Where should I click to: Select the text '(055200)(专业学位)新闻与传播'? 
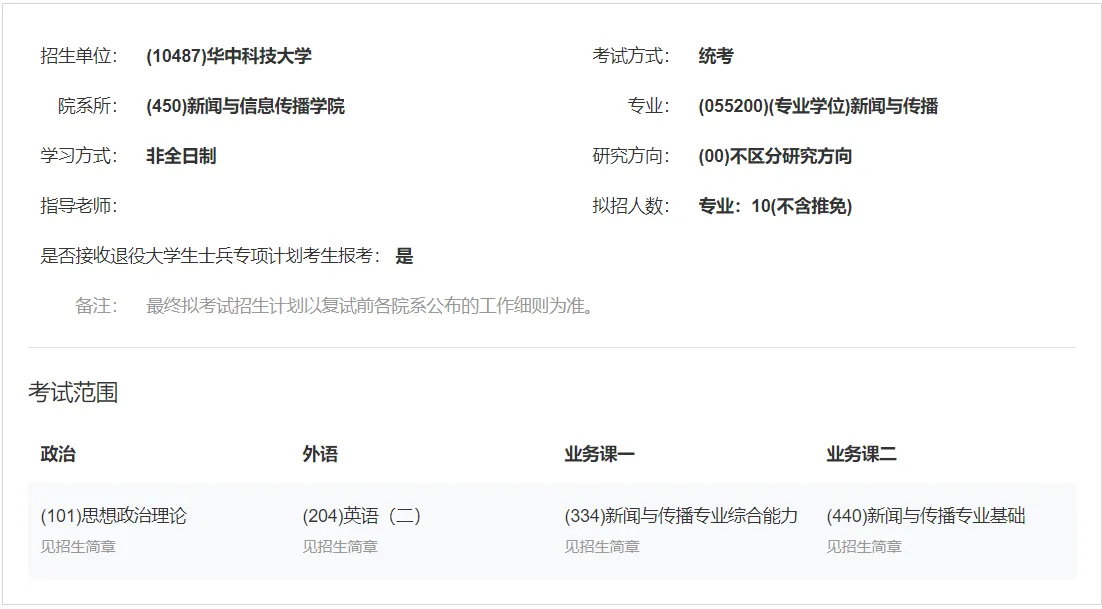coord(818,106)
